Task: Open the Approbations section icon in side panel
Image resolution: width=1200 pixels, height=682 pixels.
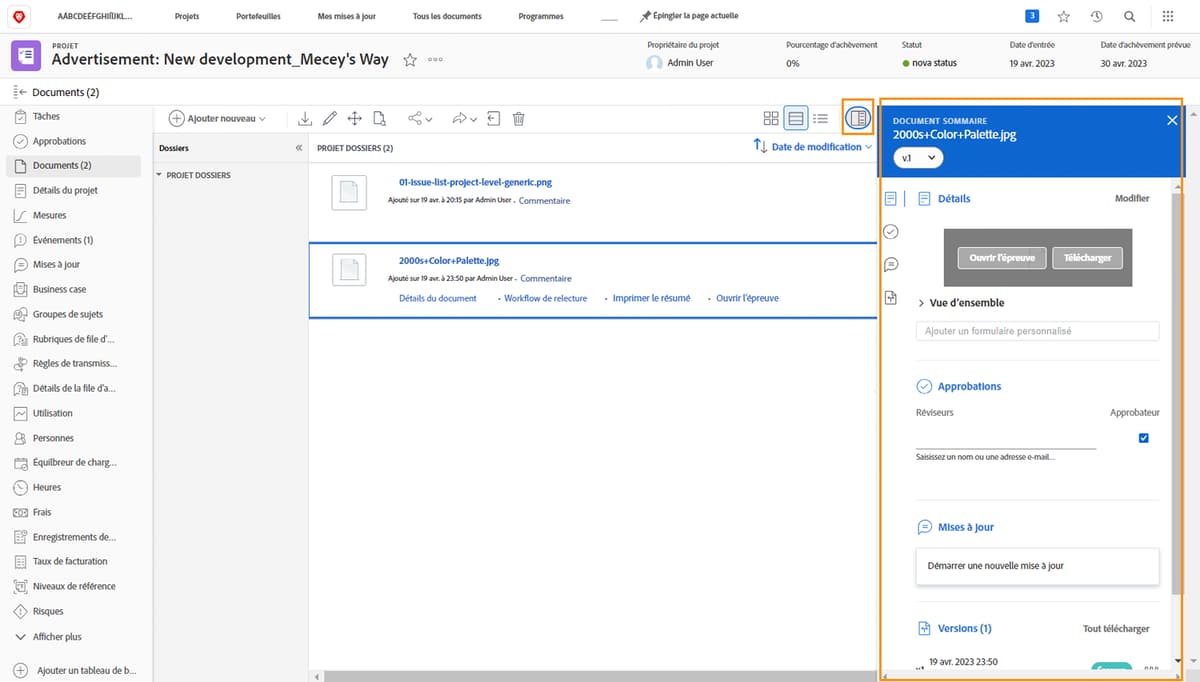Action: [890, 231]
